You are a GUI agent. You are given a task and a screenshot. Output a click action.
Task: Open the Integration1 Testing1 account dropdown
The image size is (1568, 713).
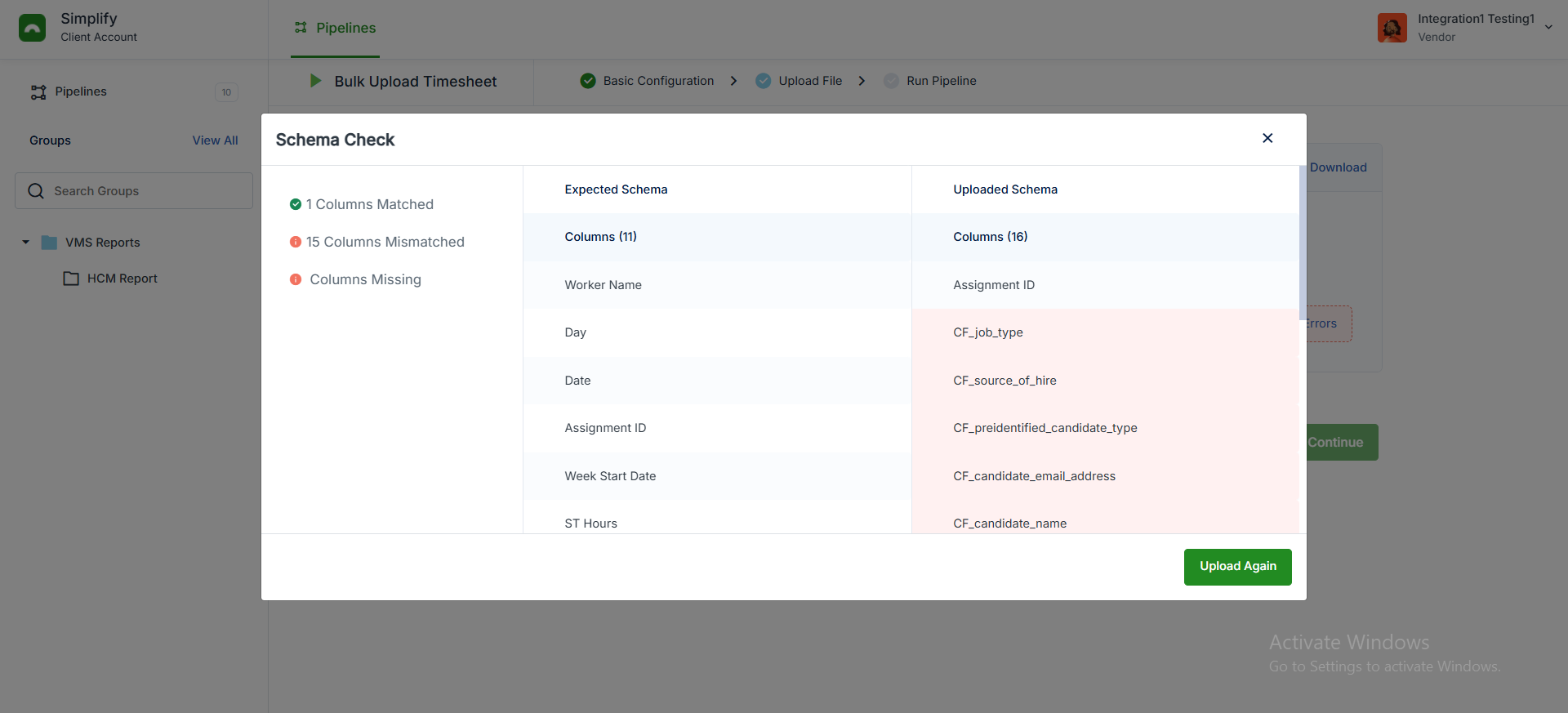[1548, 27]
